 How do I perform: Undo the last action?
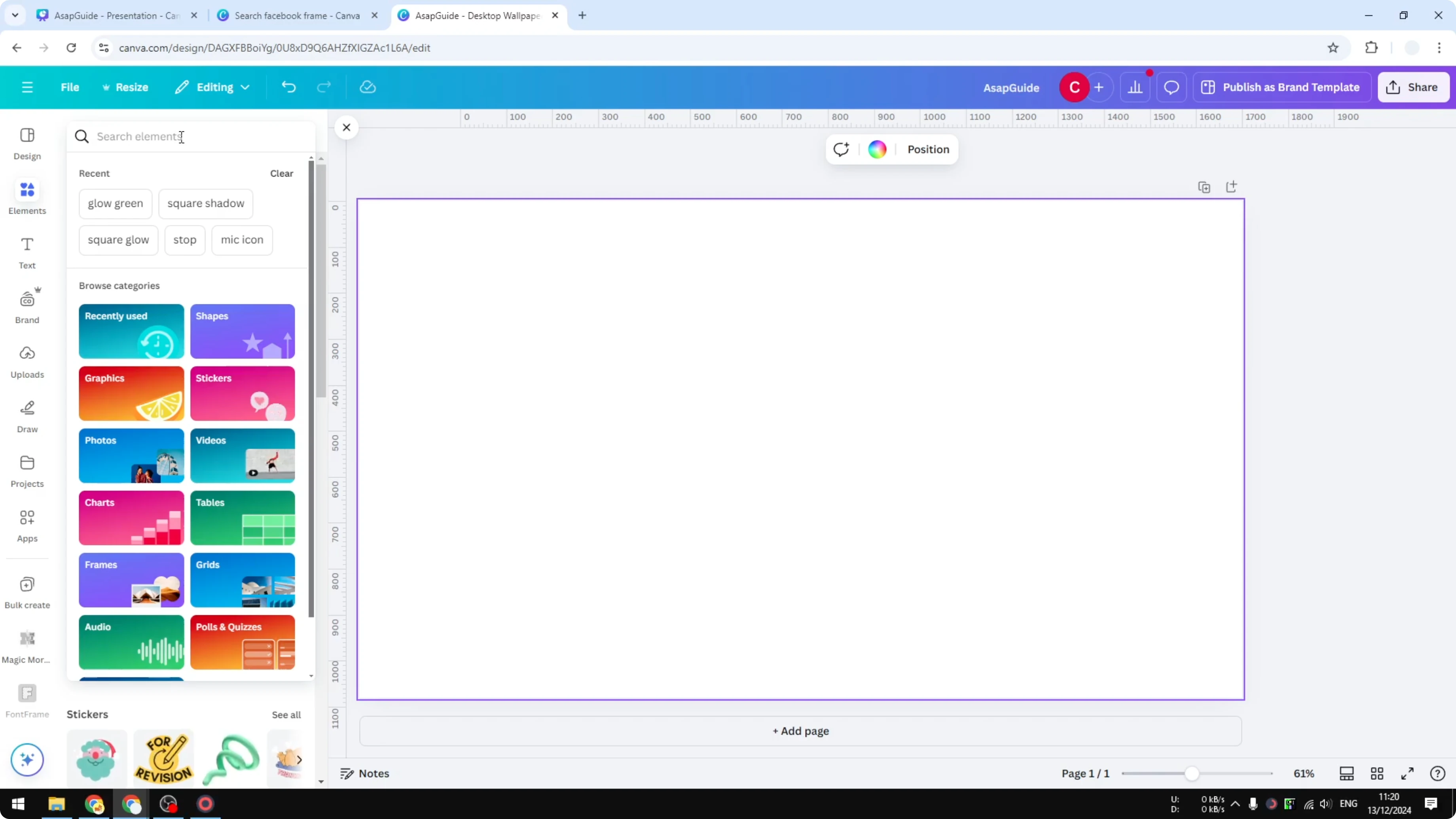(x=288, y=87)
